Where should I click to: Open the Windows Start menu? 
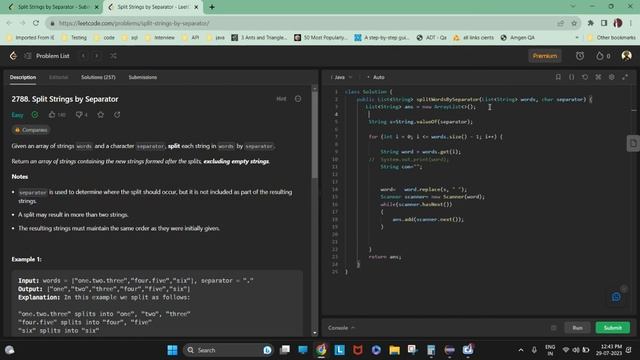172,350
